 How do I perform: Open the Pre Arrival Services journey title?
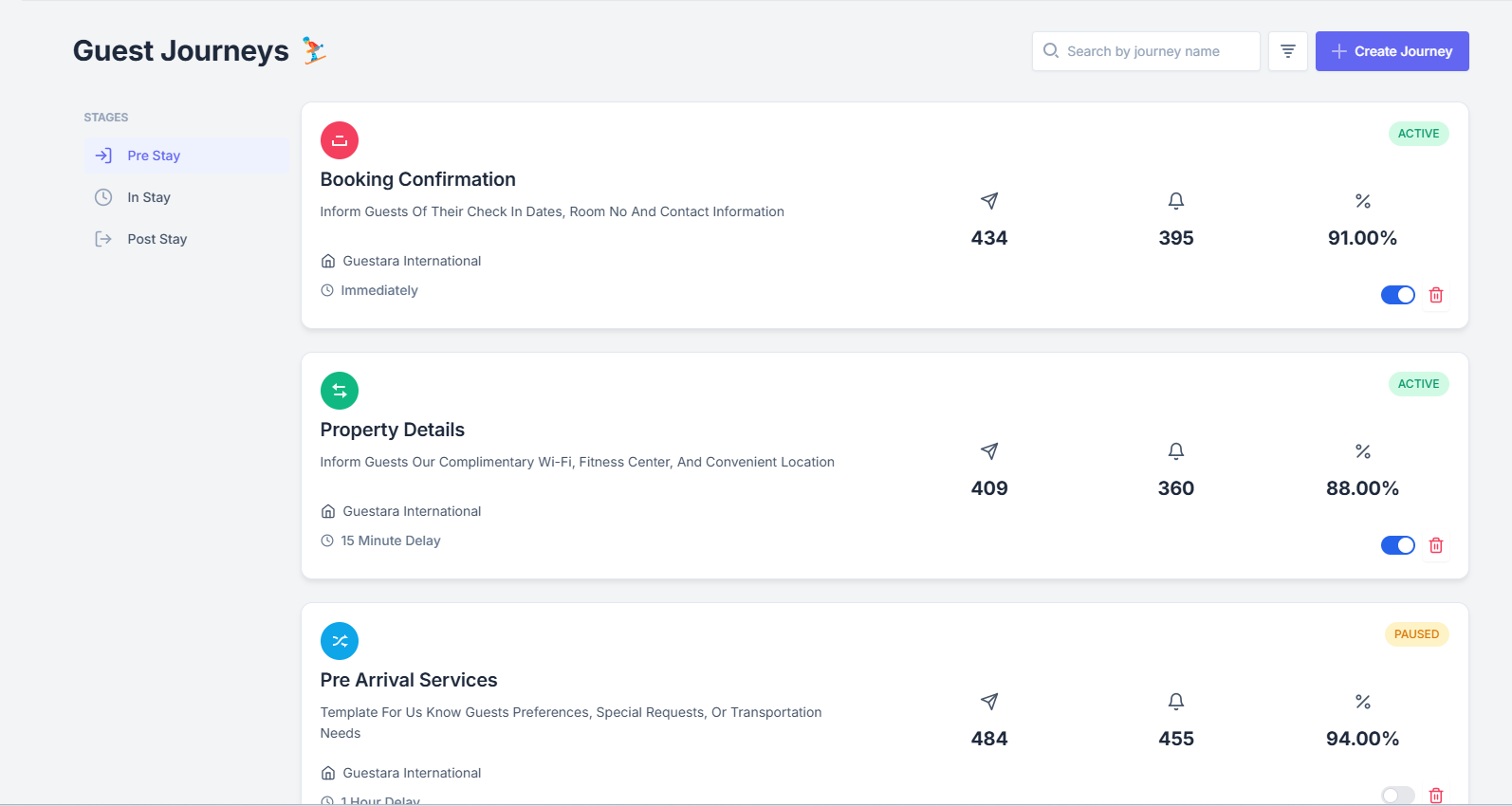click(408, 680)
